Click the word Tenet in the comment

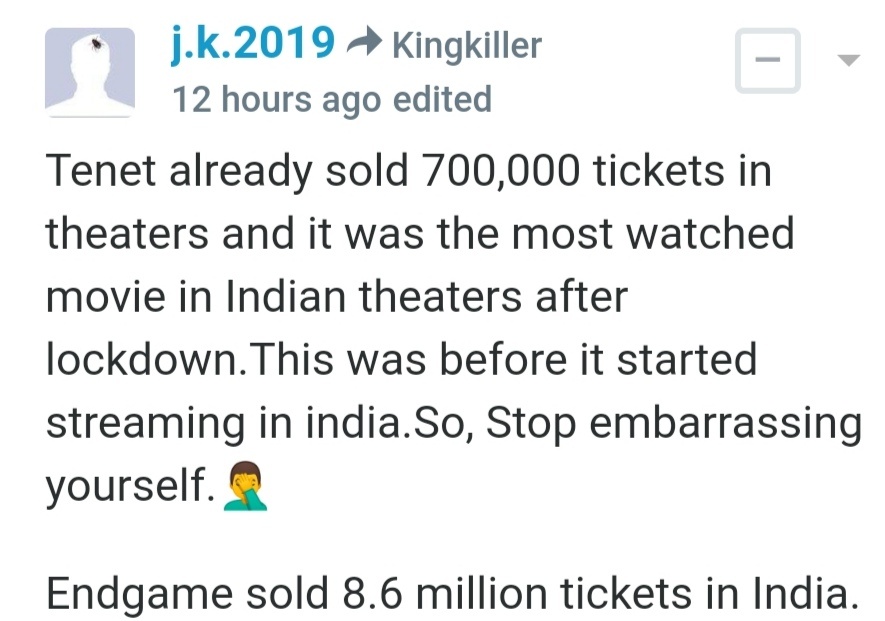(x=100, y=170)
